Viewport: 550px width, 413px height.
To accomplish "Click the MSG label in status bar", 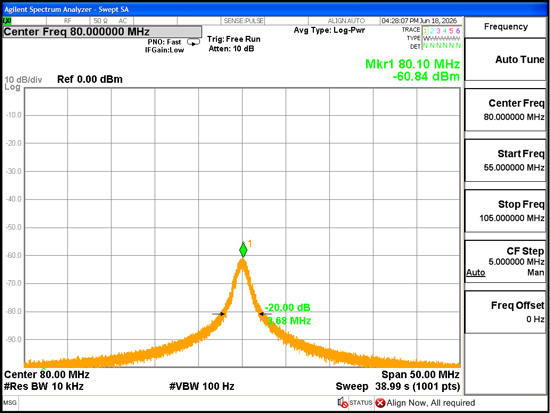I will 10,402.
